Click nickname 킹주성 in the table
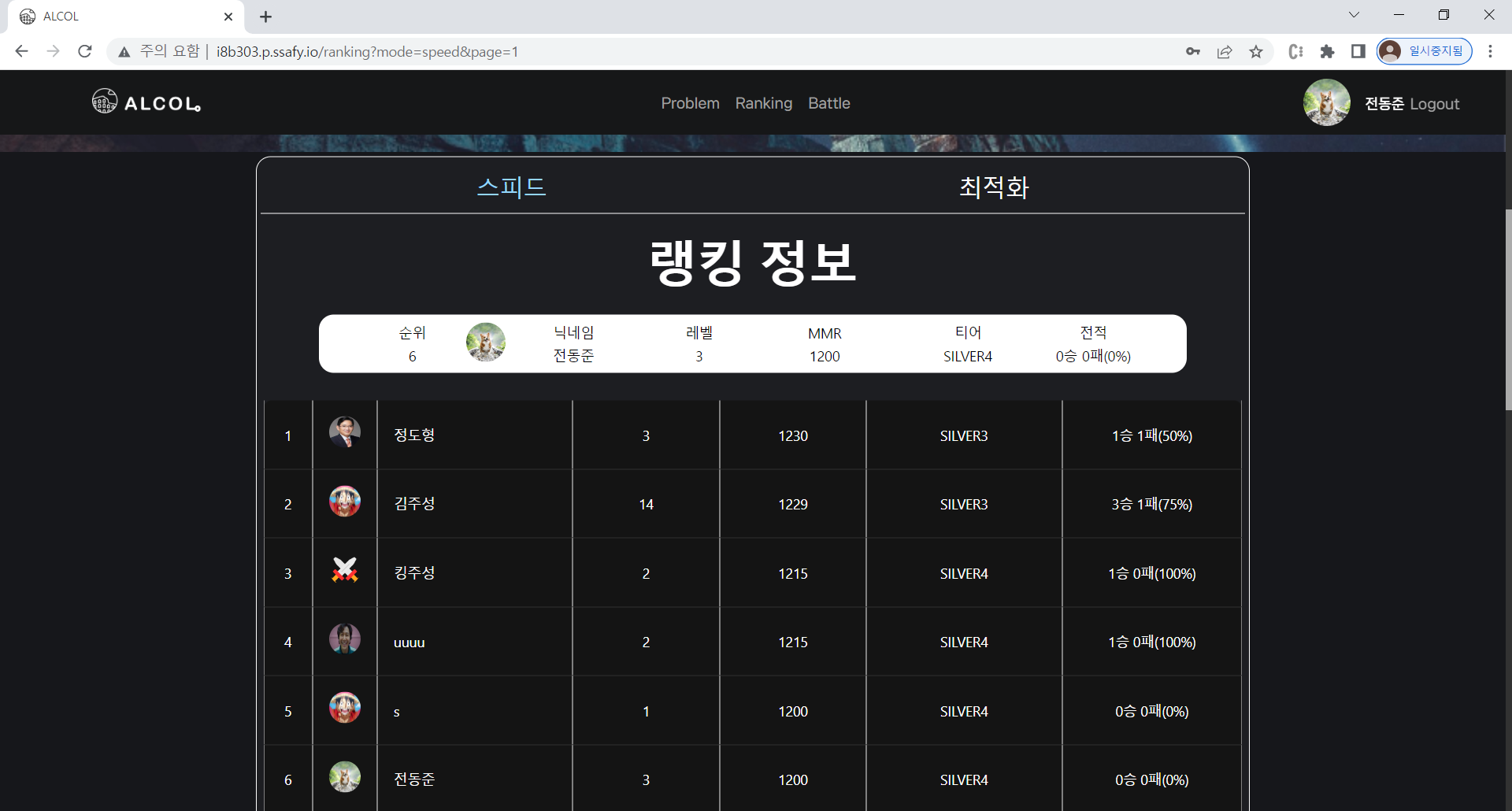Viewport: 1512px width, 811px height. coord(414,573)
